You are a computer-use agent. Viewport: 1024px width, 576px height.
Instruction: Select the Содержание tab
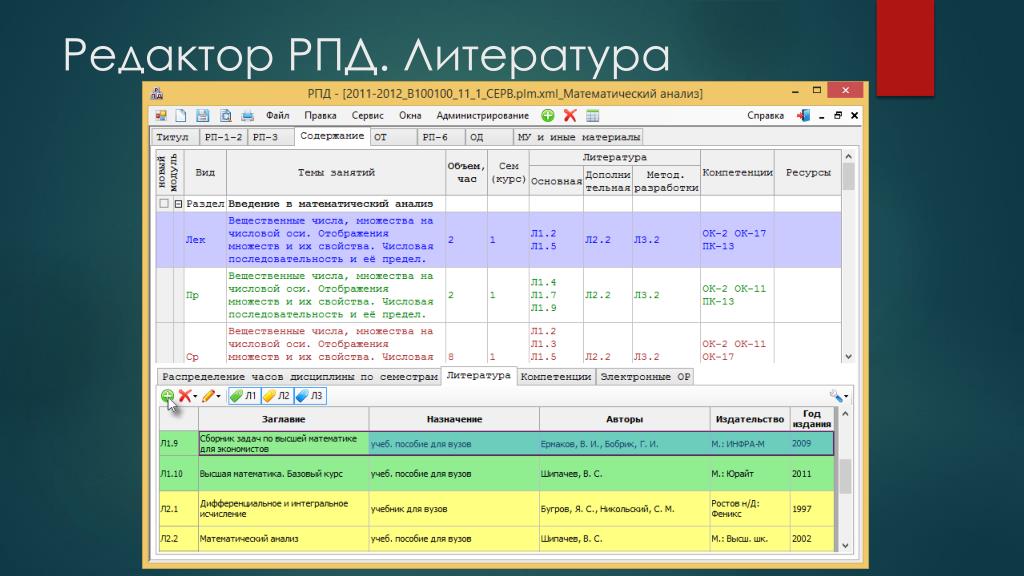click(x=332, y=136)
